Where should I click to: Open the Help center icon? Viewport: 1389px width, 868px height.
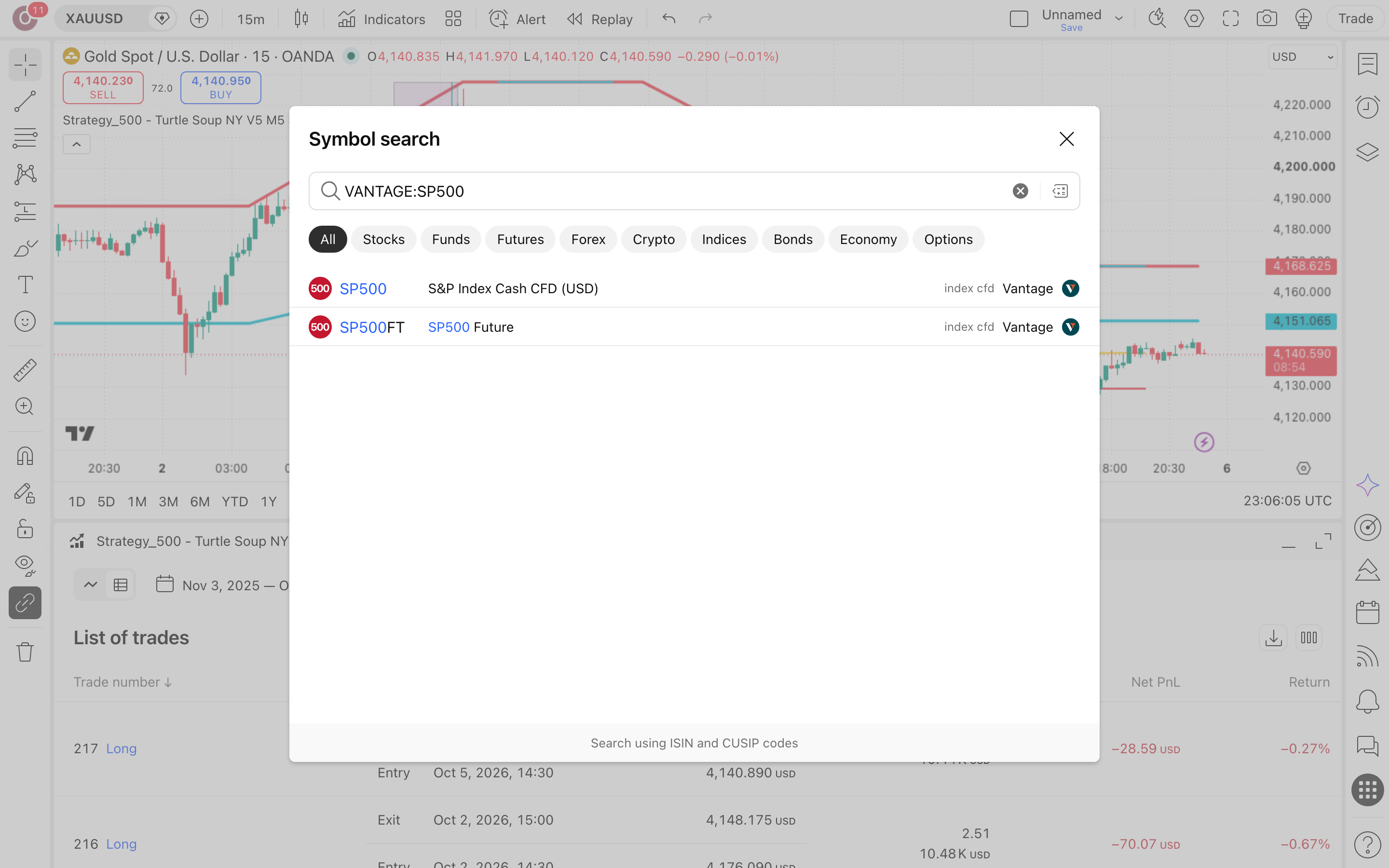coord(1367,844)
